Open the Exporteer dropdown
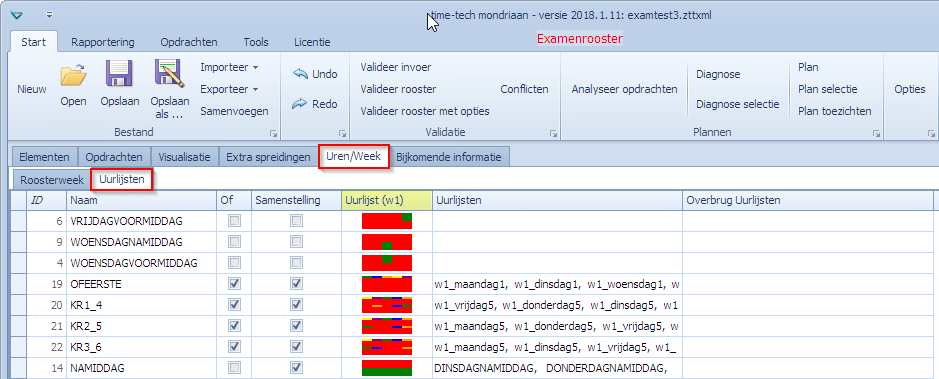This screenshot has height=379, width=939. (229, 89)
